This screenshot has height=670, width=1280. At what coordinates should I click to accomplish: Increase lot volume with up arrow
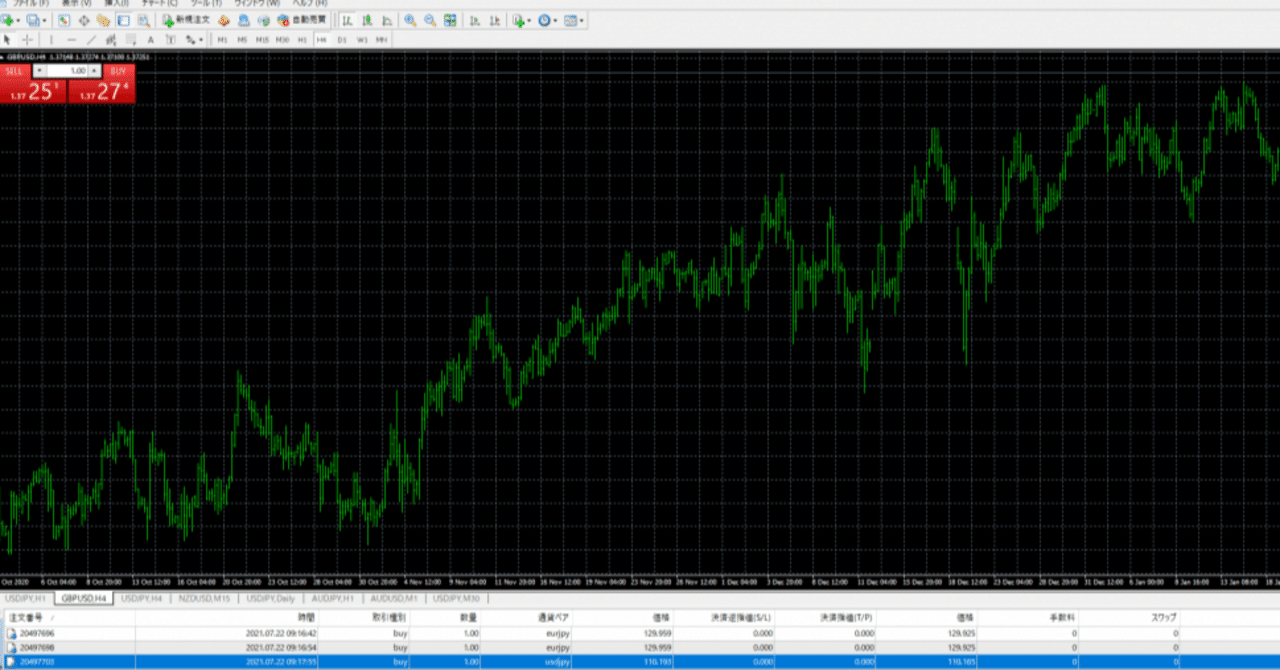(95, 71)
